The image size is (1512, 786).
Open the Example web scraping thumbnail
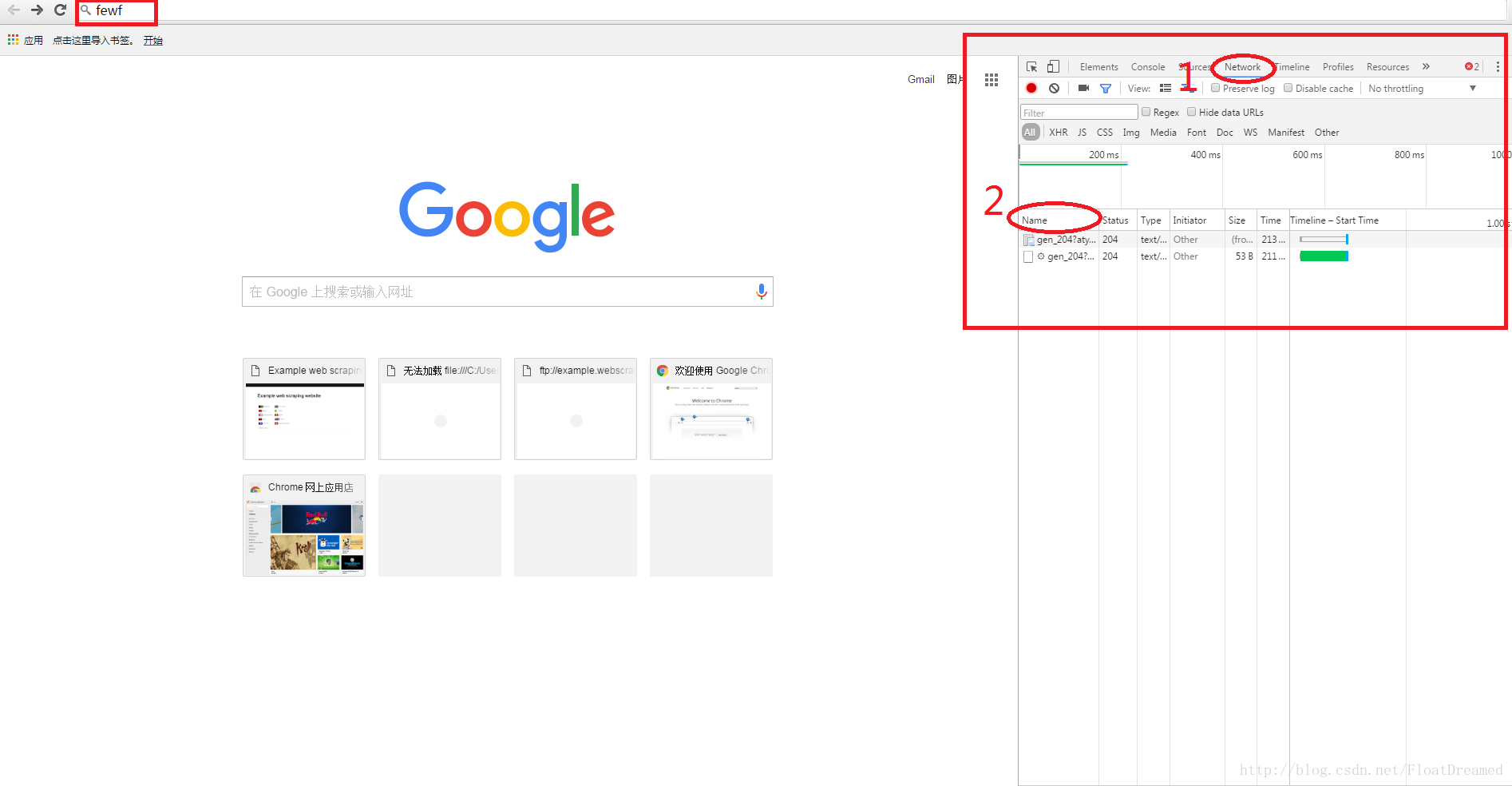point(304,409)
